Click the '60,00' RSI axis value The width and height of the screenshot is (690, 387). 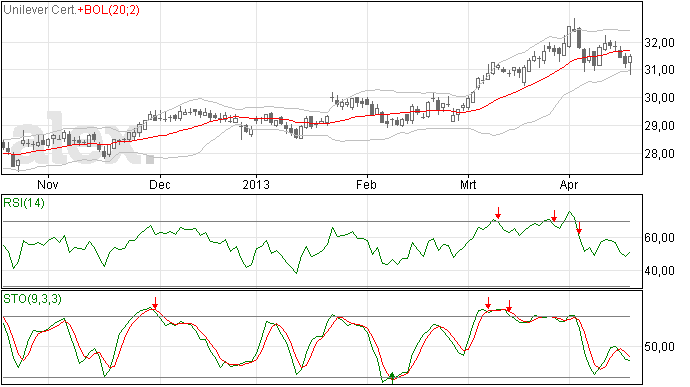(659, 238)
